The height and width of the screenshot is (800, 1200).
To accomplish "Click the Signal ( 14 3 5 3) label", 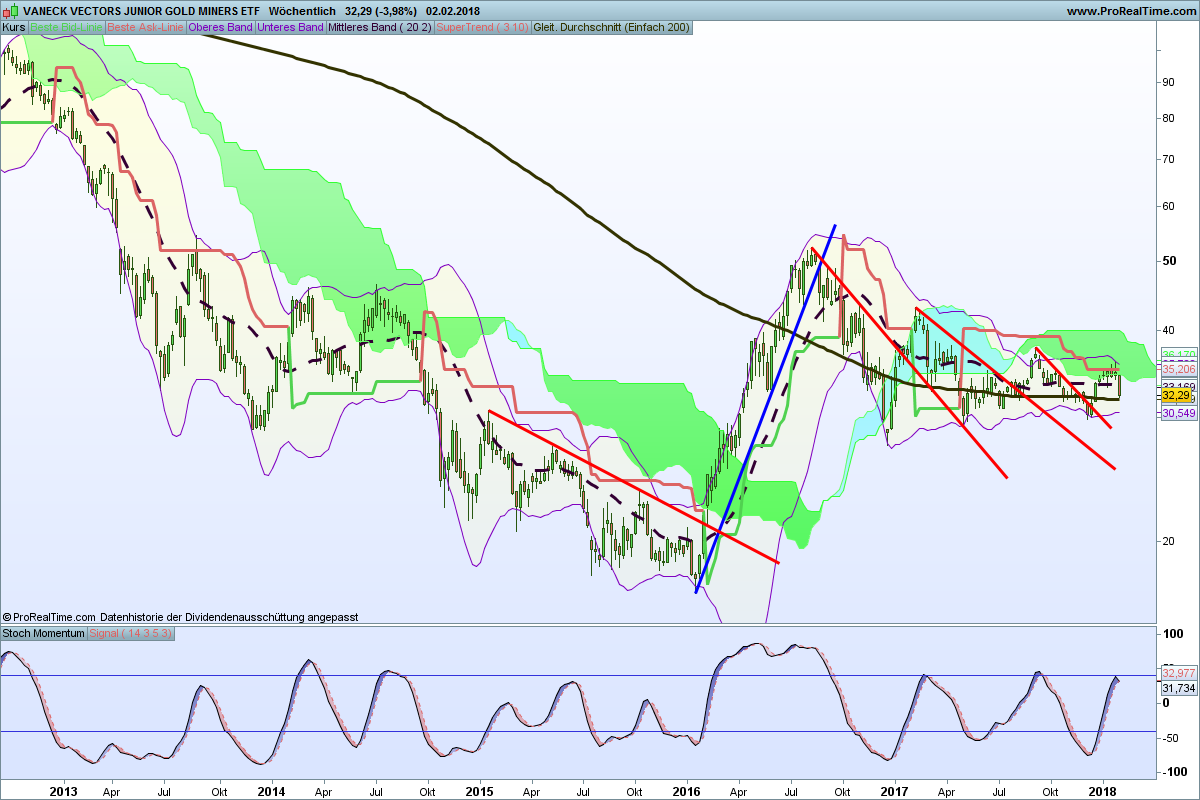I will [x=132, y=634].
